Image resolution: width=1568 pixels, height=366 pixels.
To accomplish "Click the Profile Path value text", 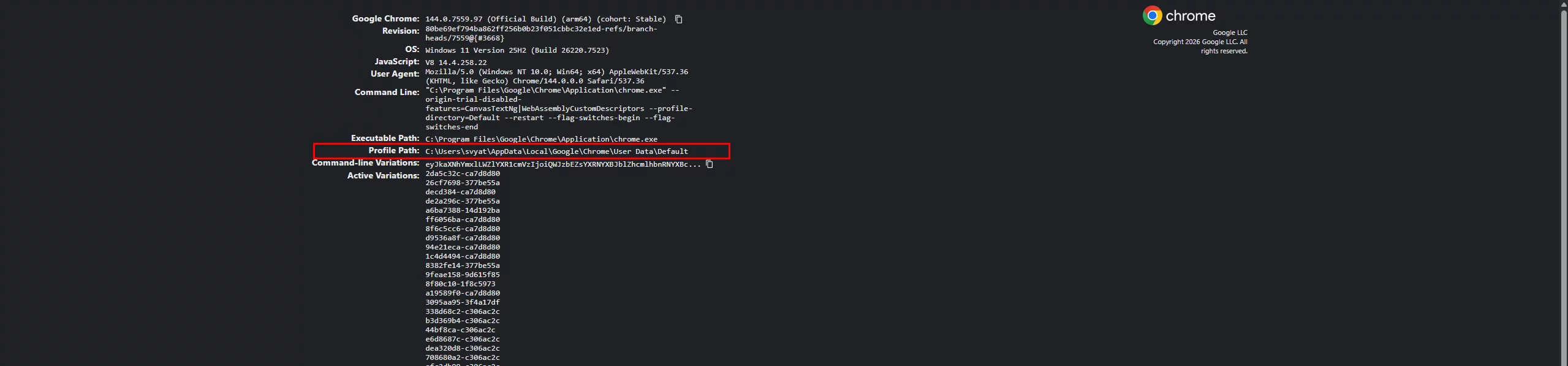I will [556, 151].
